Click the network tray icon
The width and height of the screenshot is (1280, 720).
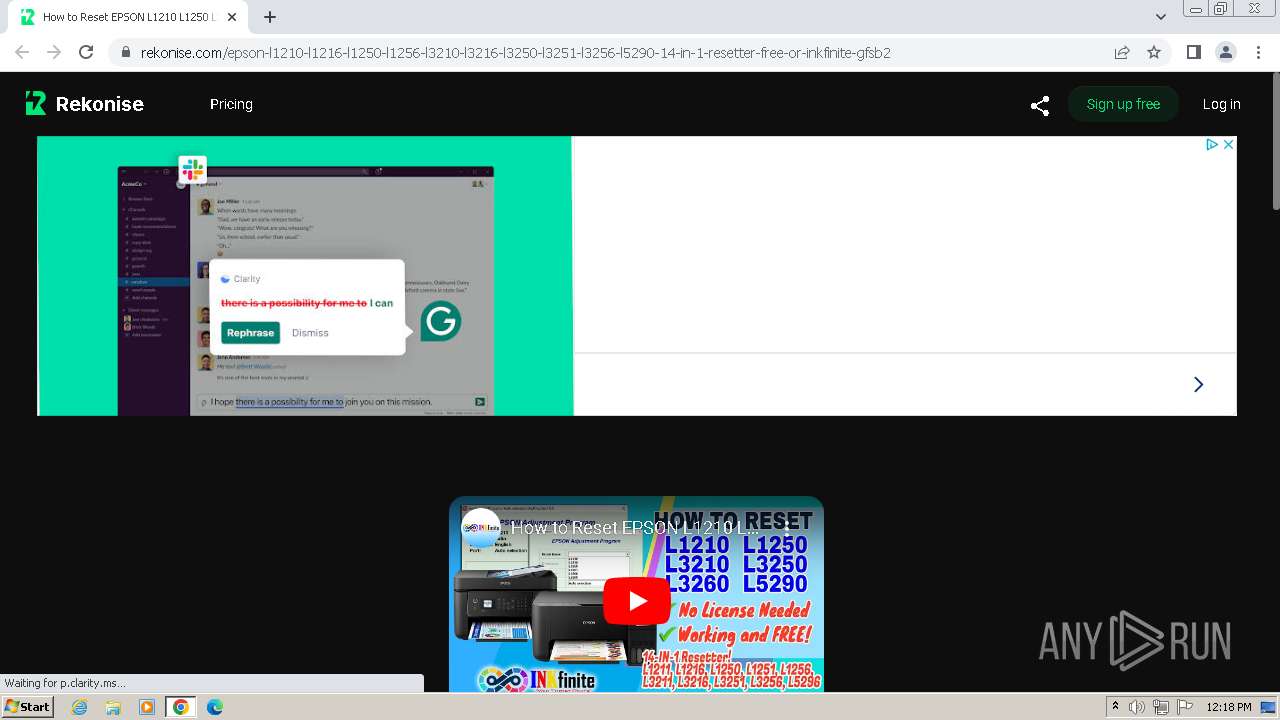tap(1161, 707)
